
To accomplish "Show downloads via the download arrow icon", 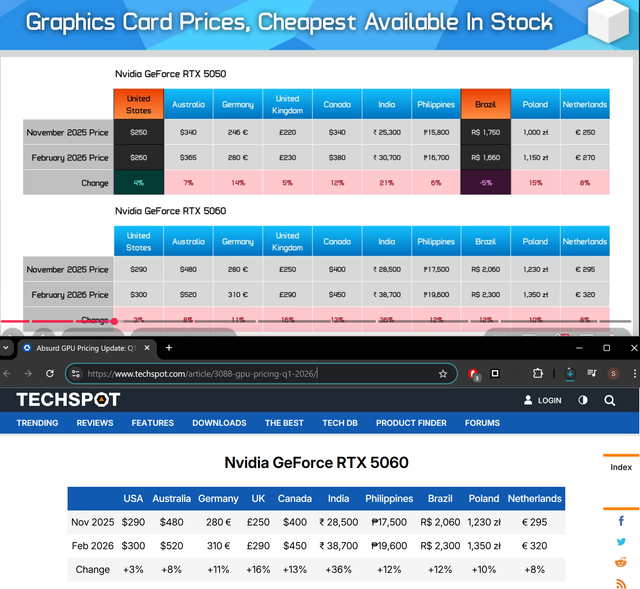I will pos(570,373).
